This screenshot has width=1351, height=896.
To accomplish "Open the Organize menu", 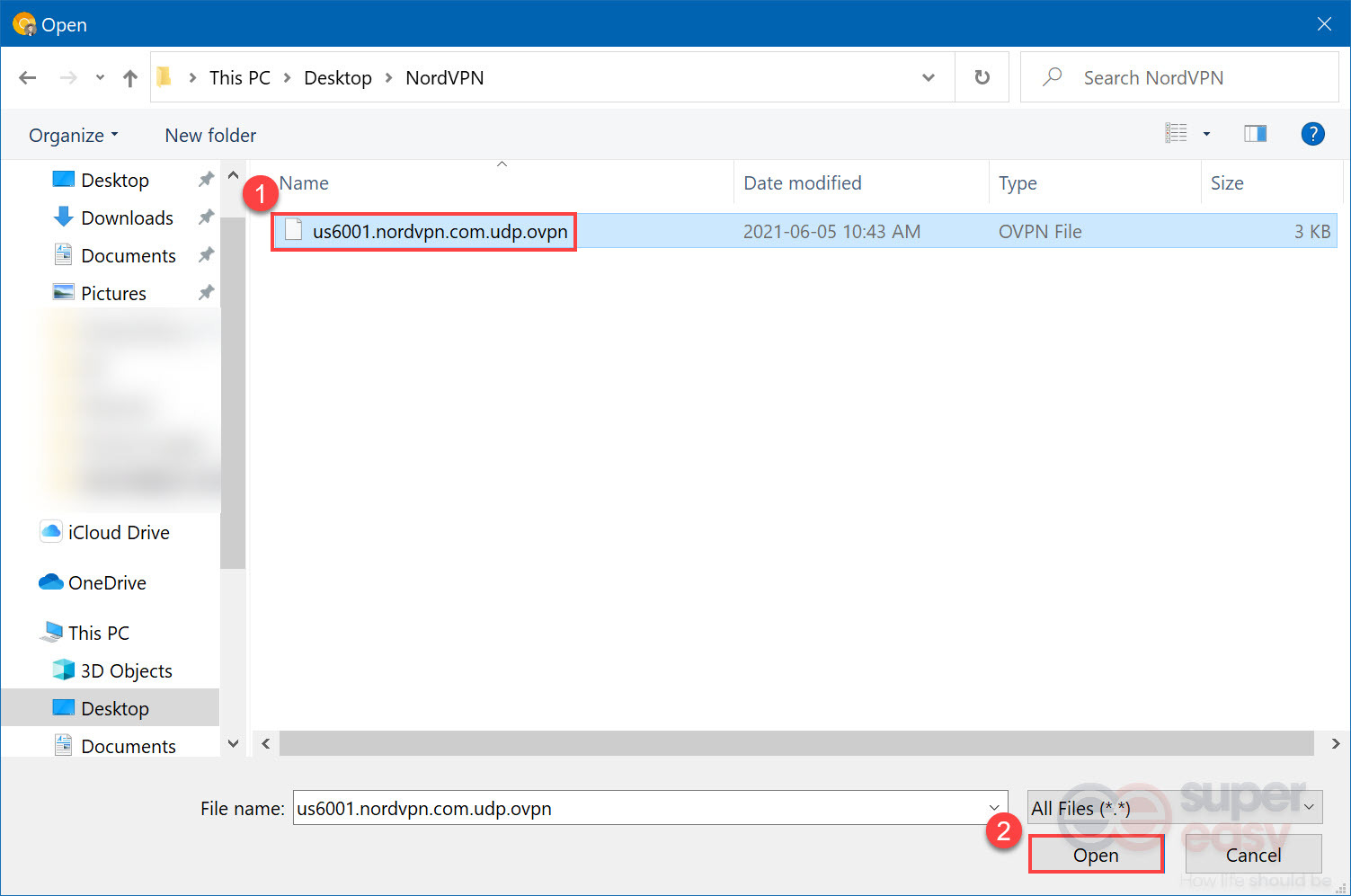I will point(74,136).
